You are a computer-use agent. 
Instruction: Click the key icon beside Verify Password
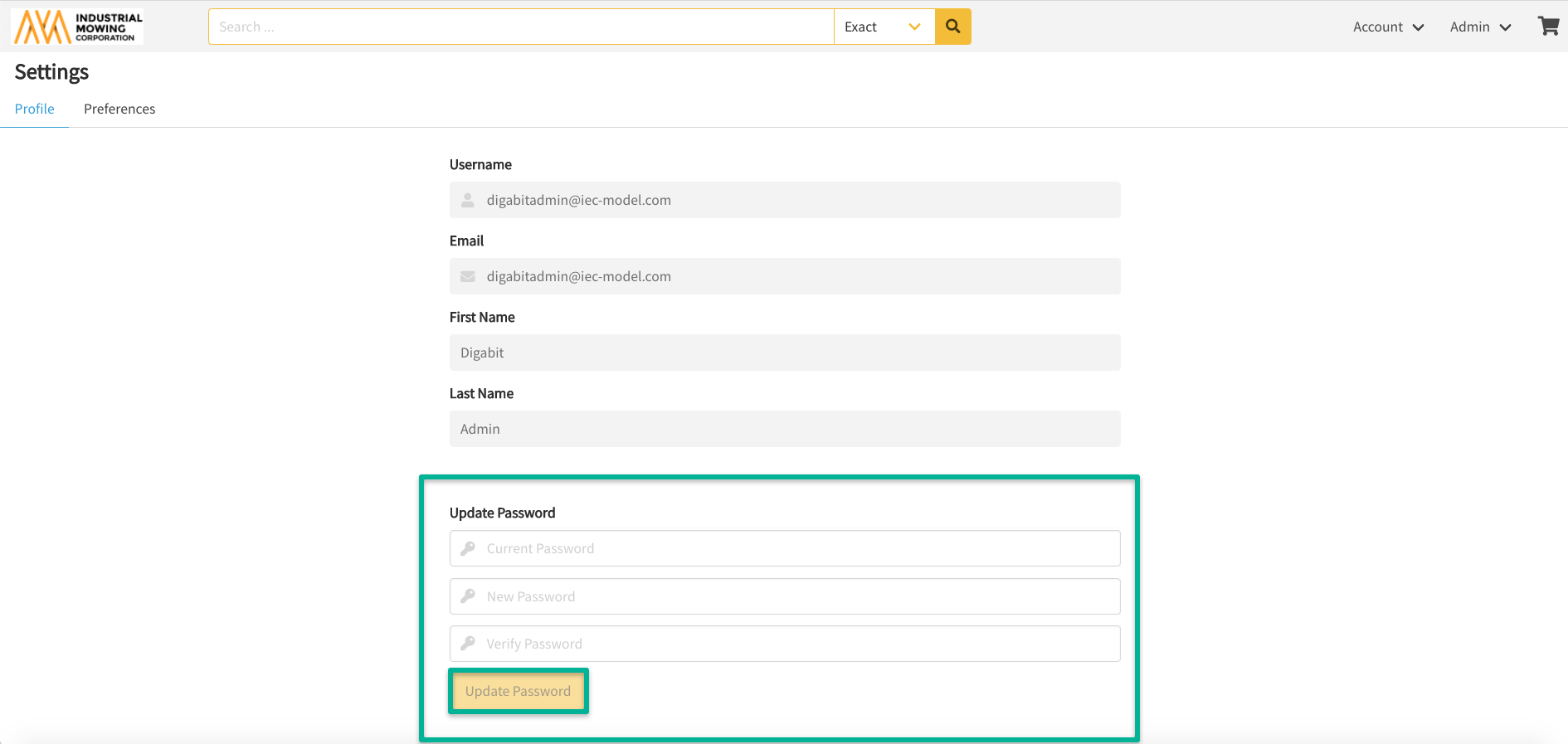tap(468, 644)
